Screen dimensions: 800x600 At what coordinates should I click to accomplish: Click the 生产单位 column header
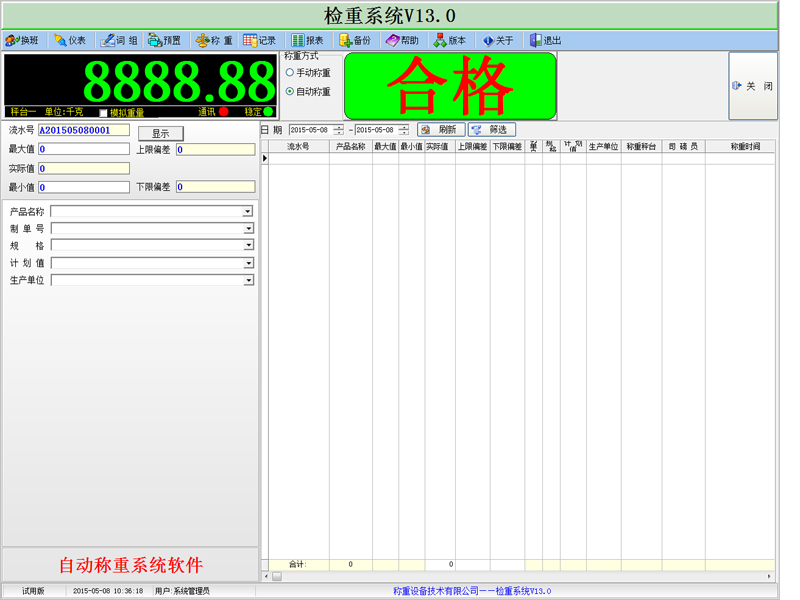(x=604, y=146)
